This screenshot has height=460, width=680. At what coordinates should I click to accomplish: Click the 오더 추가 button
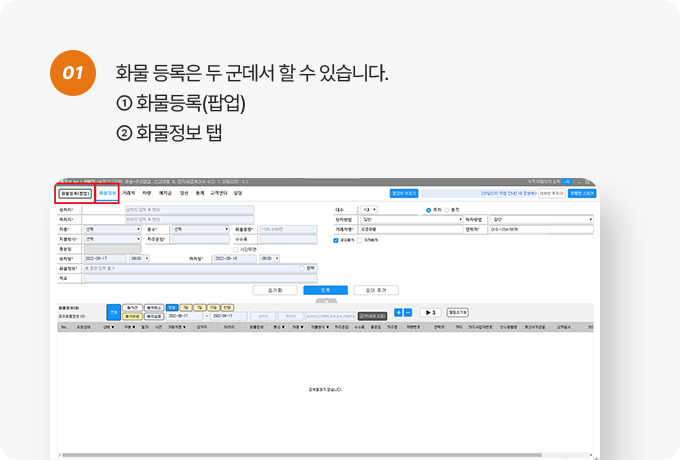(x=376, y=290)
